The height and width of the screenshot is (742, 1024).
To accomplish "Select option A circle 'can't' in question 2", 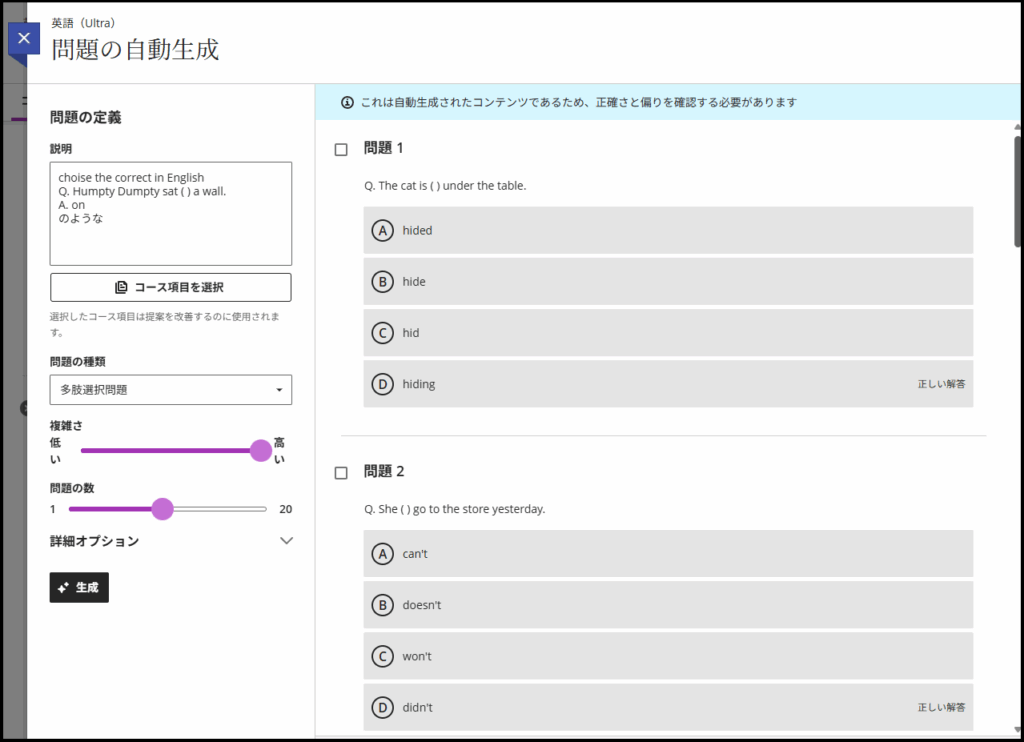I will coord(382,554).
